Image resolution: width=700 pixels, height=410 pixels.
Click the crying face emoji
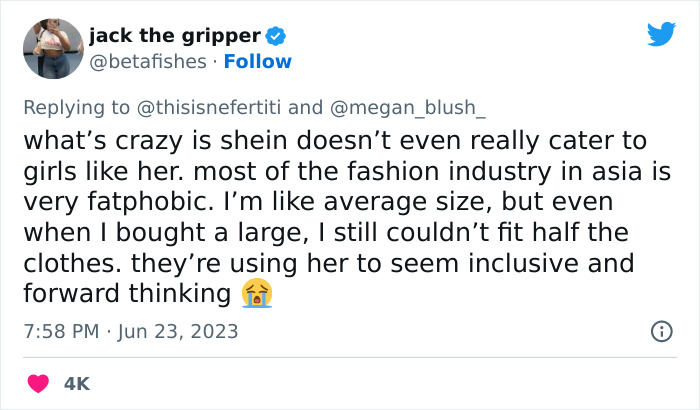click(257, 293)
